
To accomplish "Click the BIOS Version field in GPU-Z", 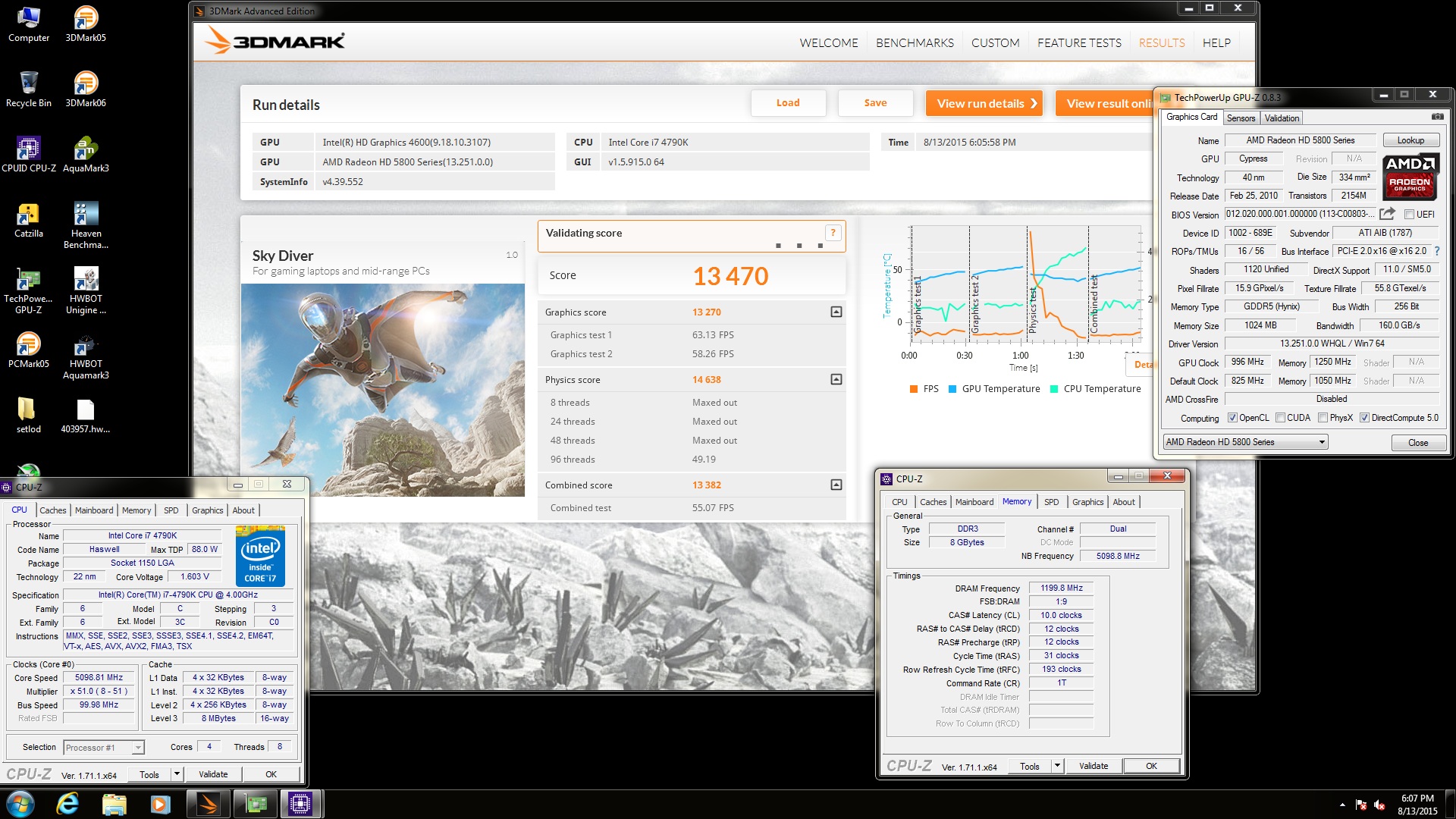I will [1300, 214].
